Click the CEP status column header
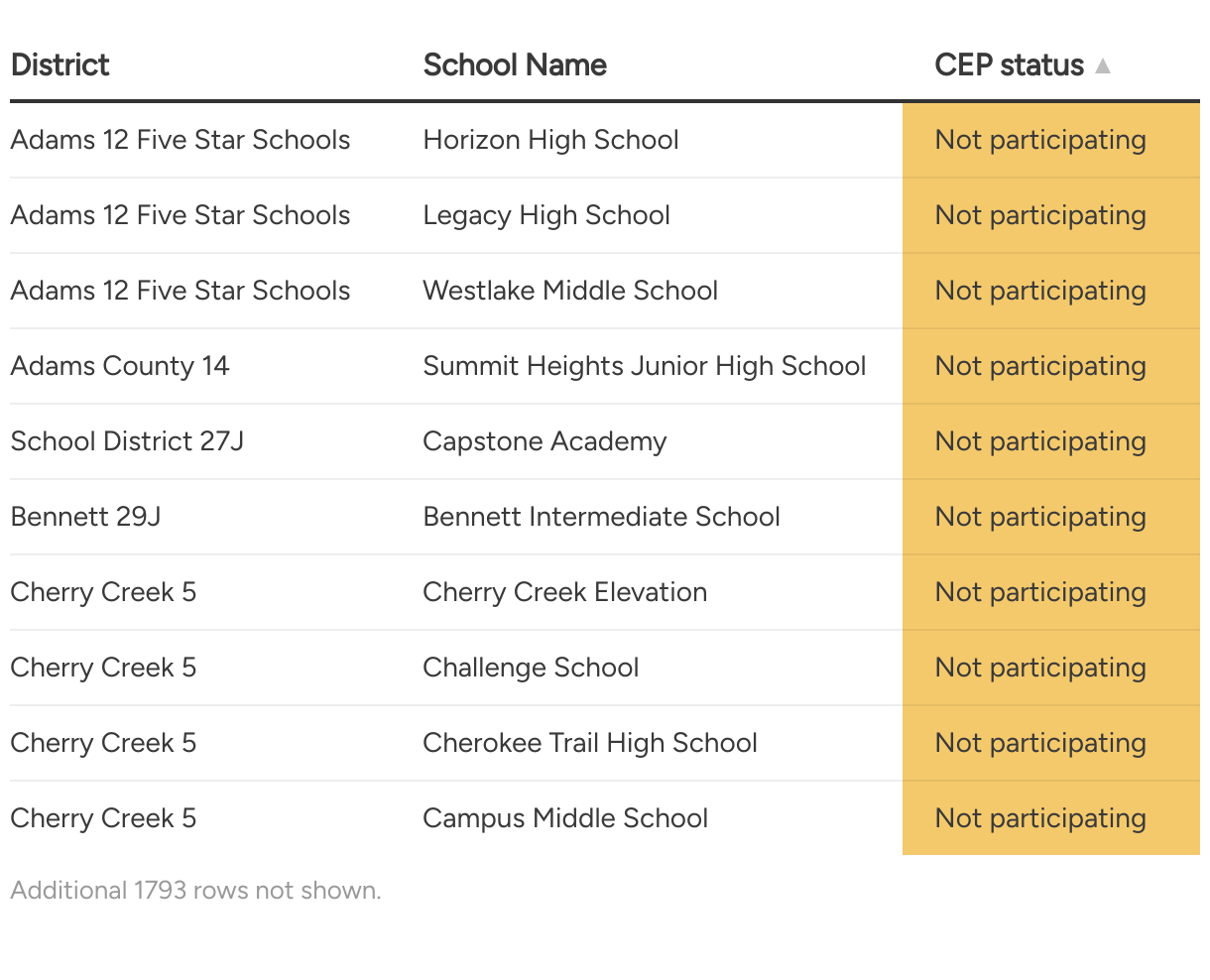 (x=1009, y=65)
